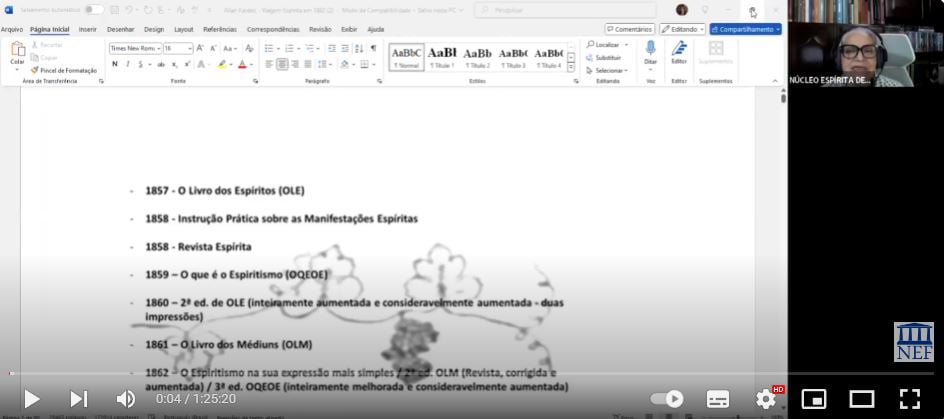Viewport: 944px width, 419px height.
Task: Clear all formatting icon
Action: coord(249,48)
